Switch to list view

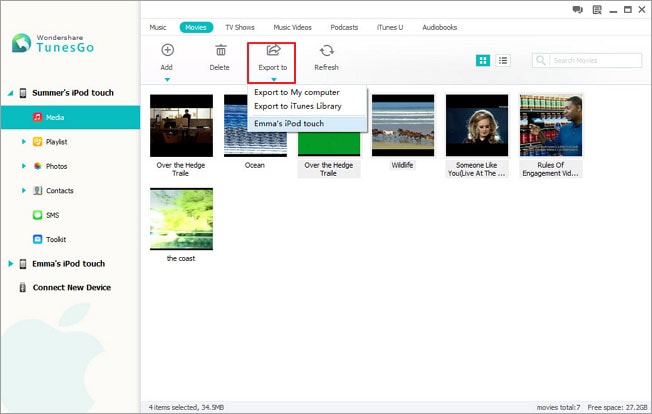503,61
